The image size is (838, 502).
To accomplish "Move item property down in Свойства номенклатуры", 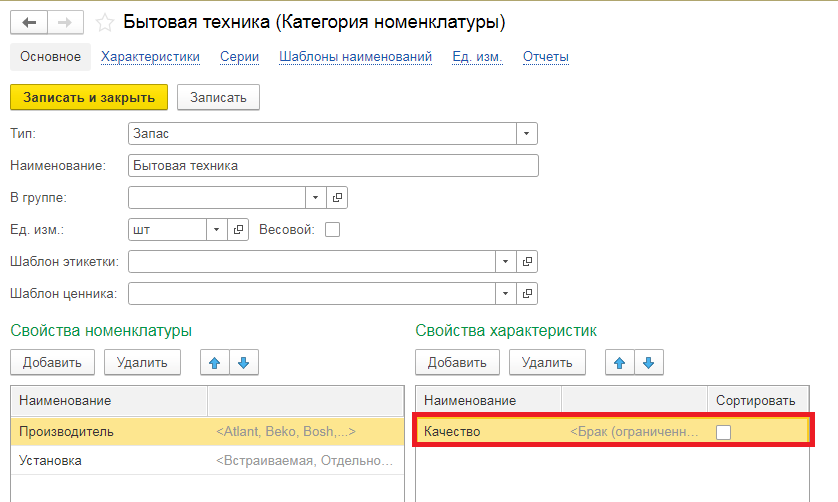I will coord(244,363).
